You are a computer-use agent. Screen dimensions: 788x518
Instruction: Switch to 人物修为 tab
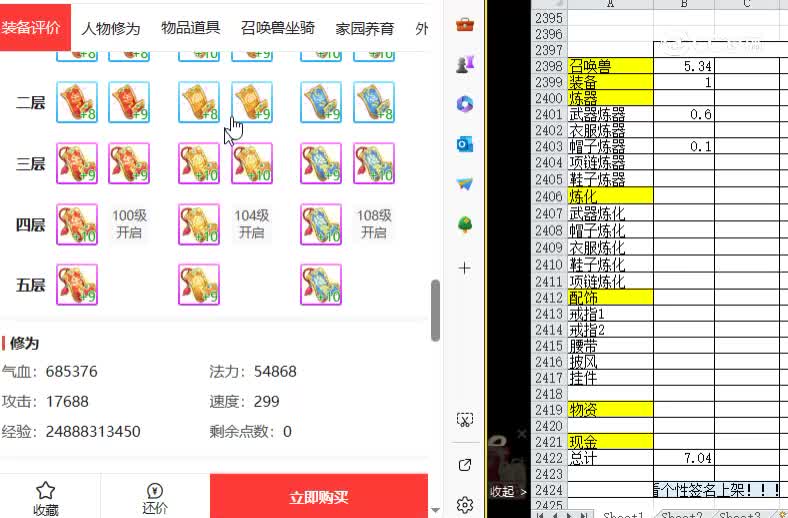pos(111,29)
